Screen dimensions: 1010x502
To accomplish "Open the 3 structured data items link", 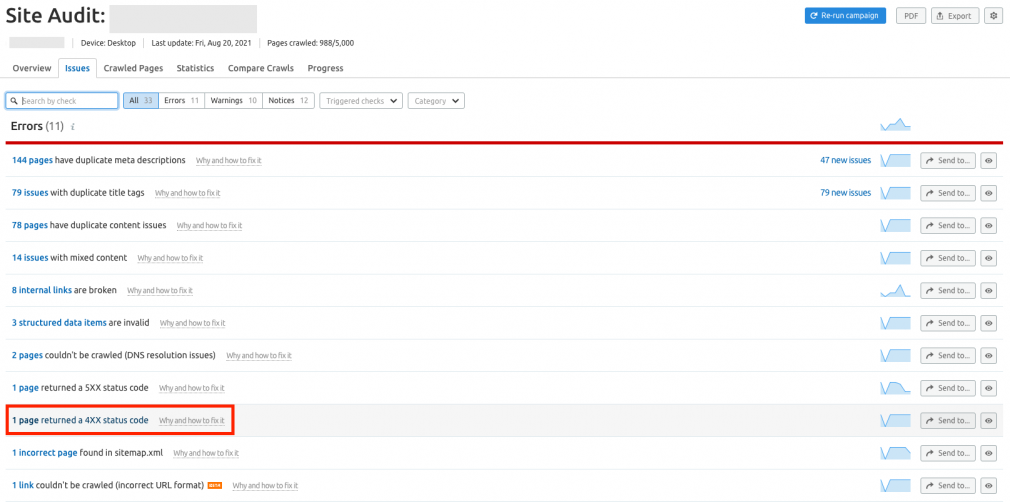I will click(59, 322).
